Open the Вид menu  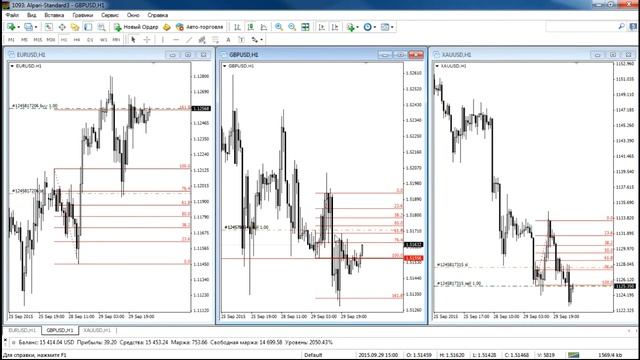31,15
